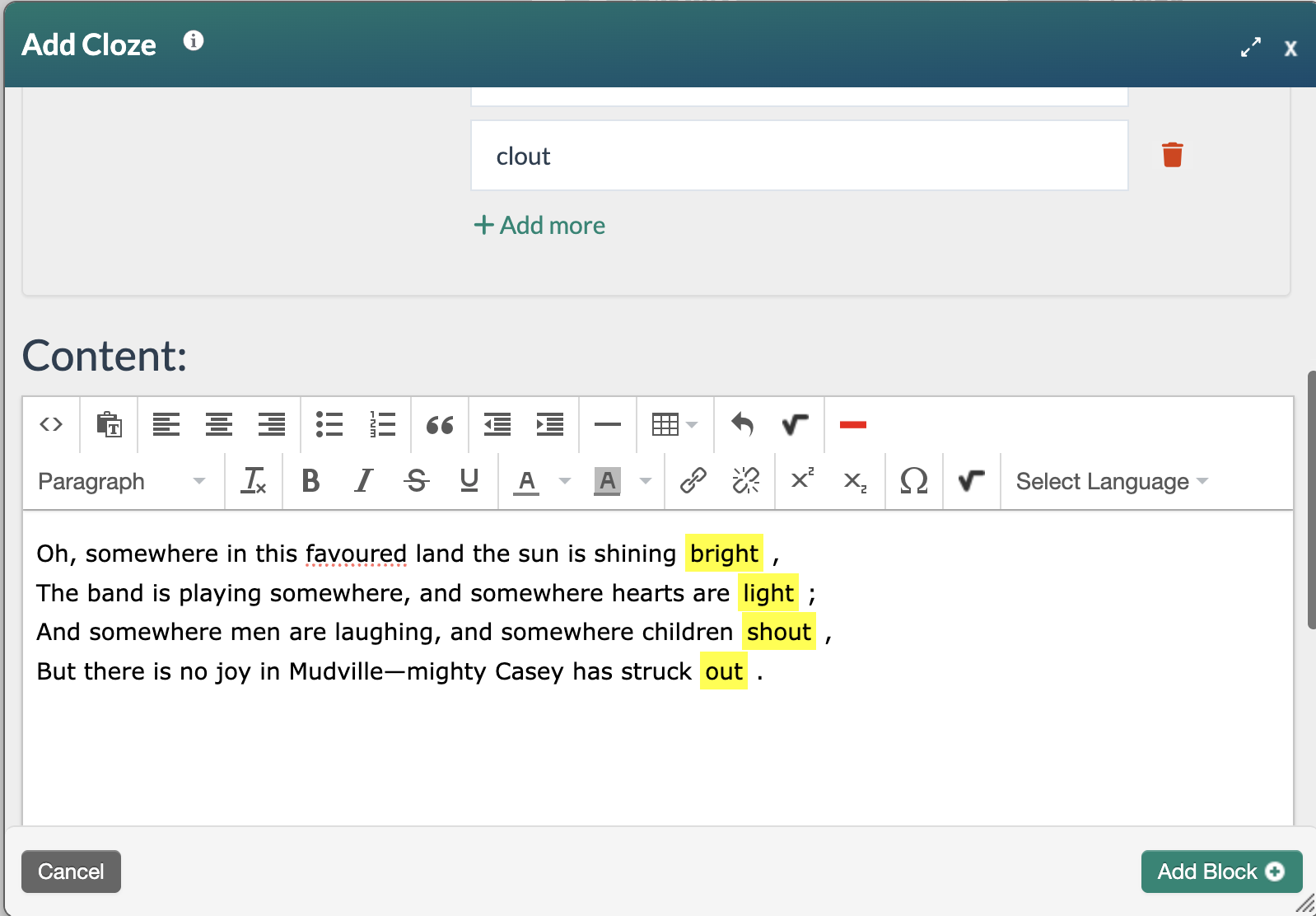
Task: Remove the link from text
Action: point(746,480)
